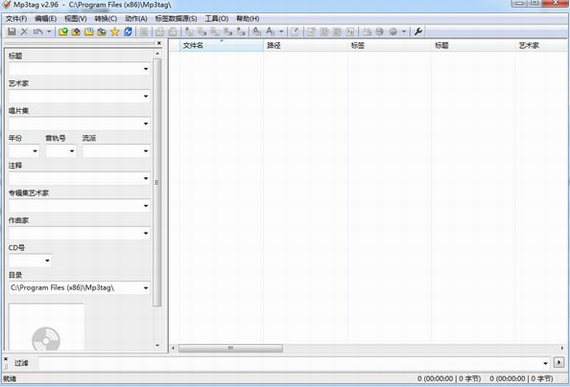Image resolution: width=570 pixels, height=387 pixels.
Task: Expand the 艺术家 combo box arrow
Action: coord(146,96)
